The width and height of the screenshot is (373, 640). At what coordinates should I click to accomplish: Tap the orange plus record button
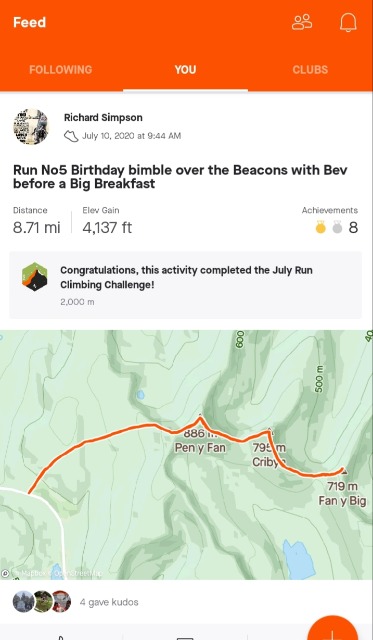333,628
